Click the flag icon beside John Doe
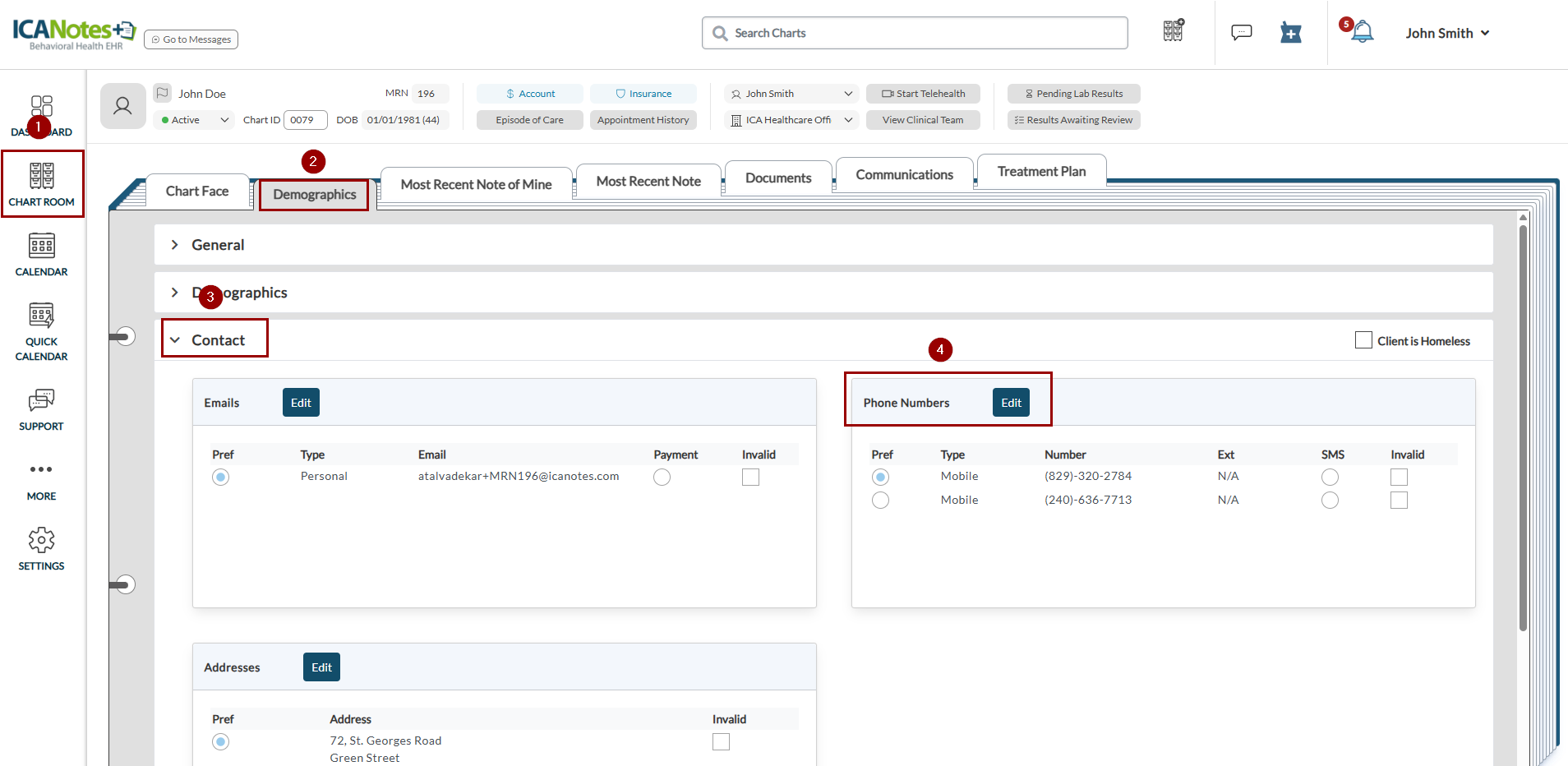Screen dimensions: 1568x766 [163, 93]
